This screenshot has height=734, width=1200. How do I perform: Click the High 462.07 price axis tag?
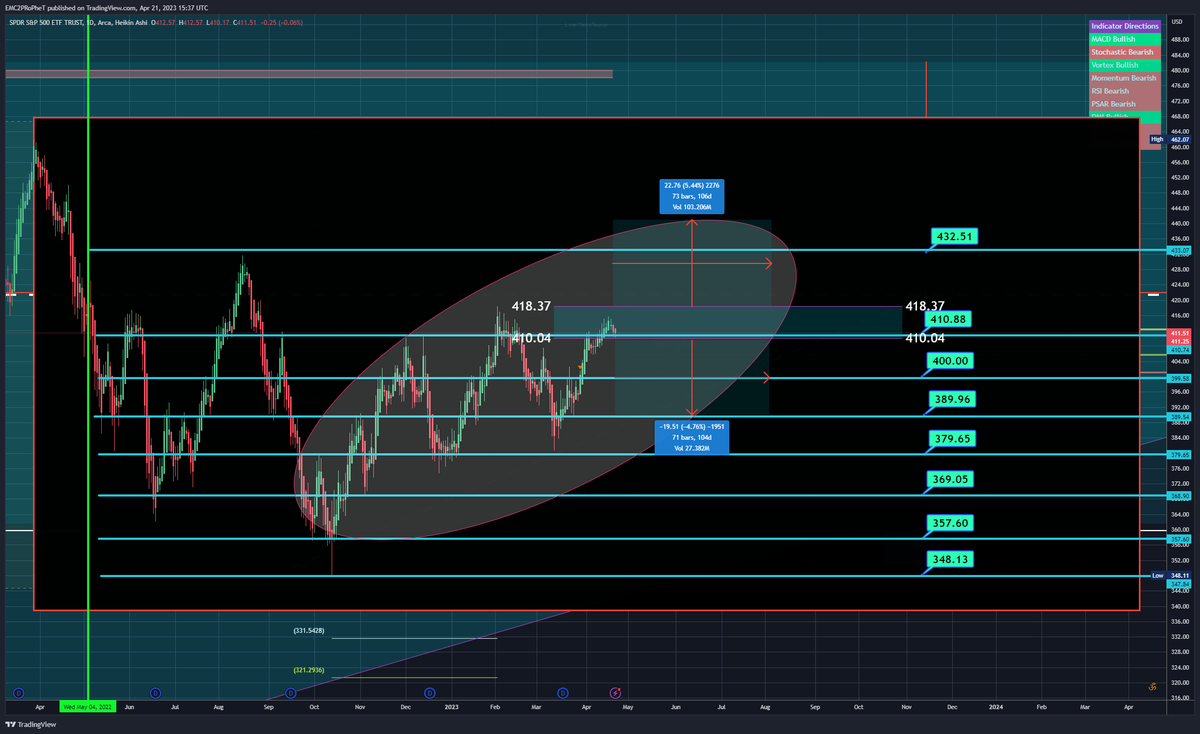[1169, 139]
